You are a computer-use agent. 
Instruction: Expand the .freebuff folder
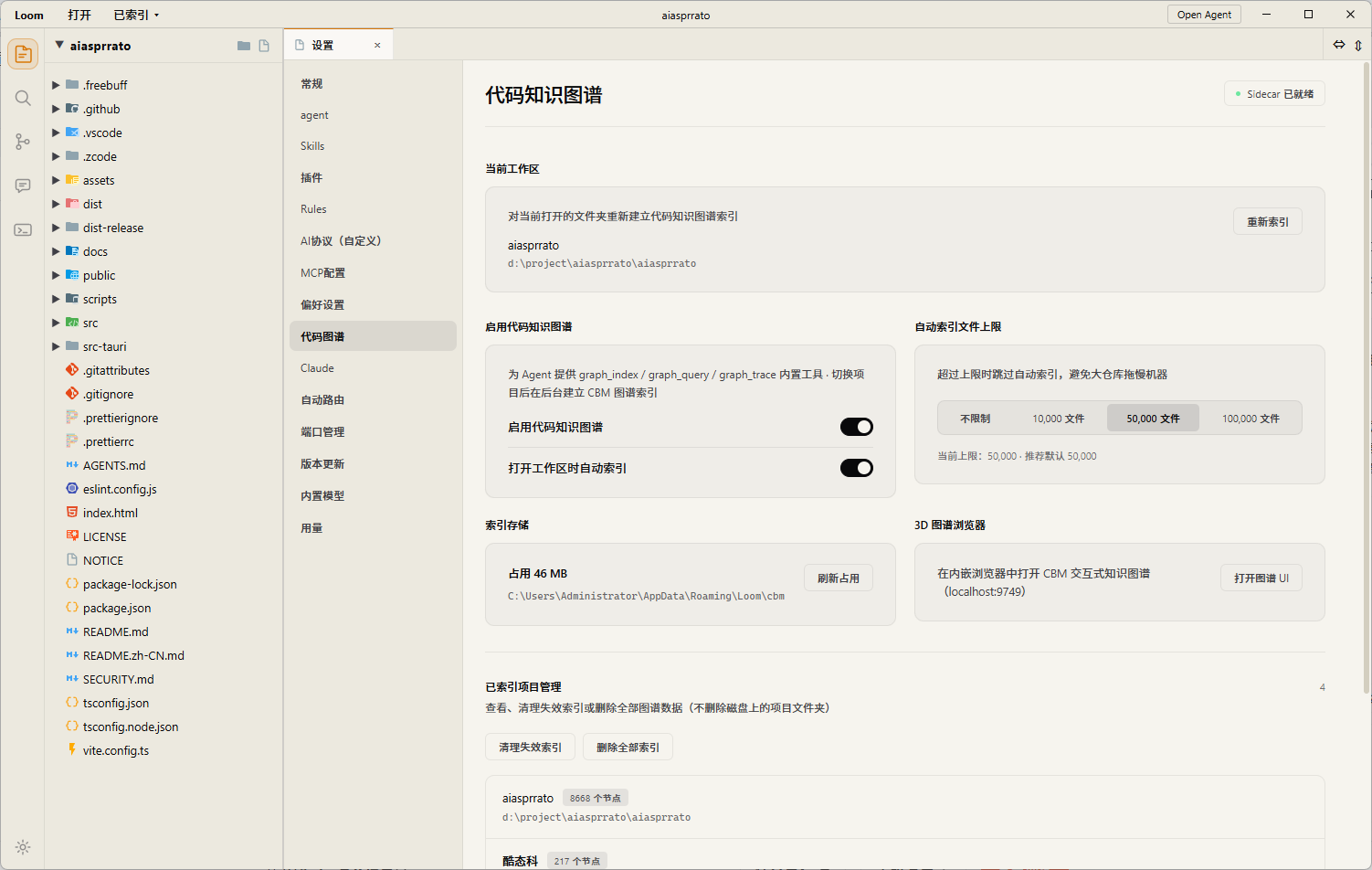point(56,85)
